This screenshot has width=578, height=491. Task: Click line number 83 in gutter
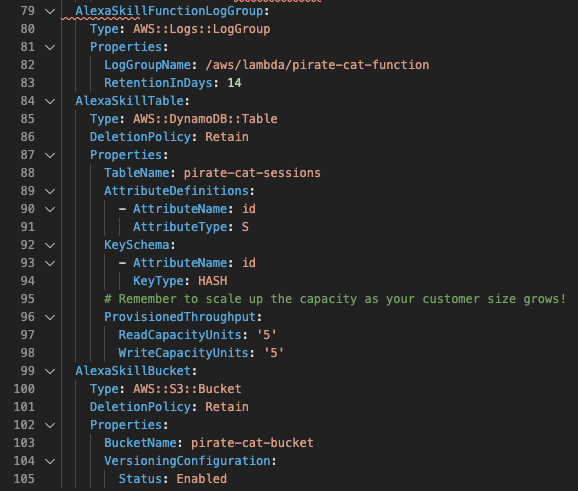28,83
